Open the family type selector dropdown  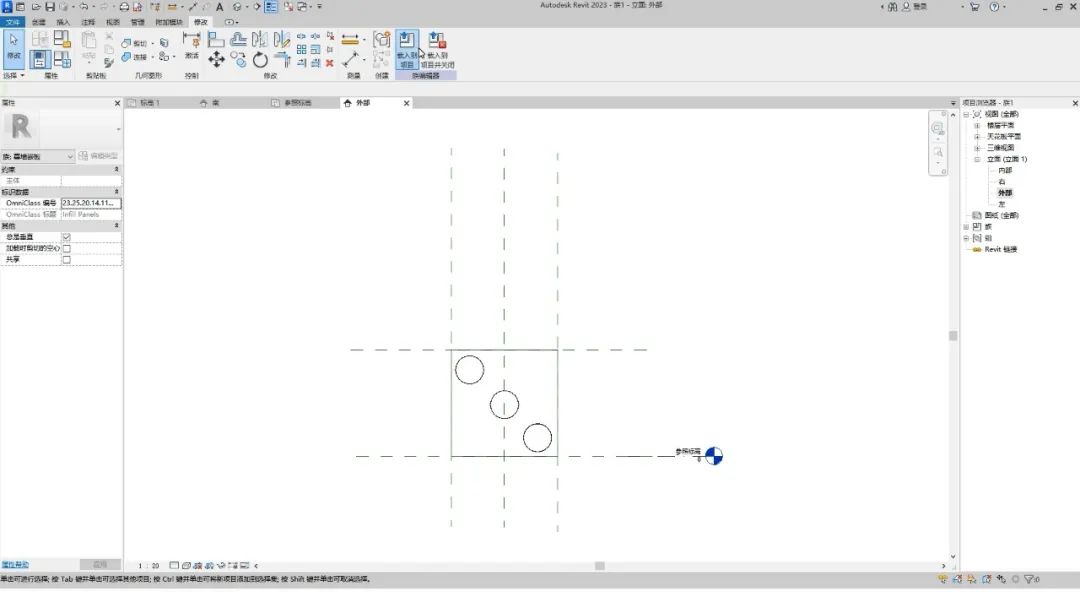tap(37, 156)
